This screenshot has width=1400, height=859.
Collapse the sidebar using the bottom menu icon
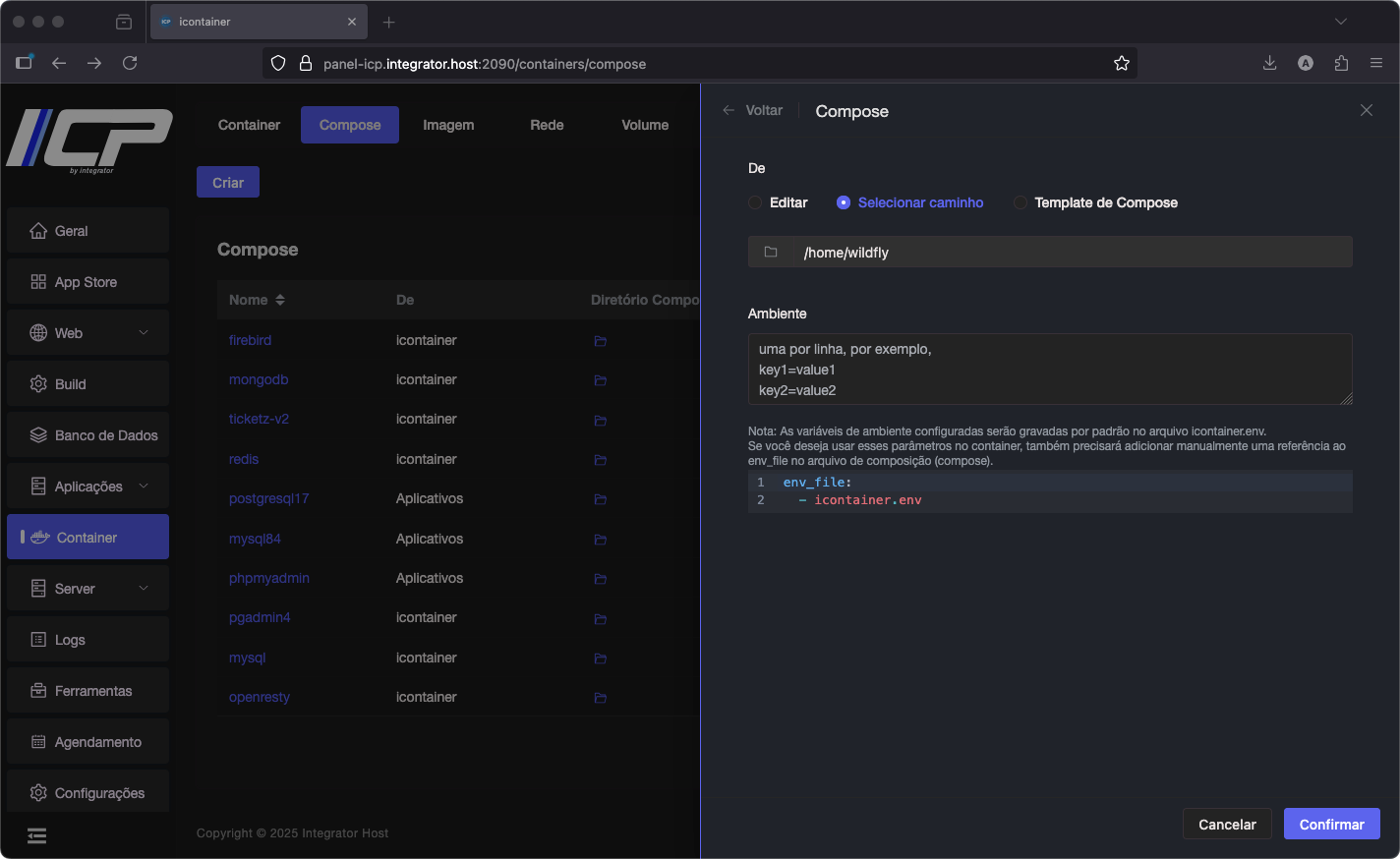(x=36, y=836)
